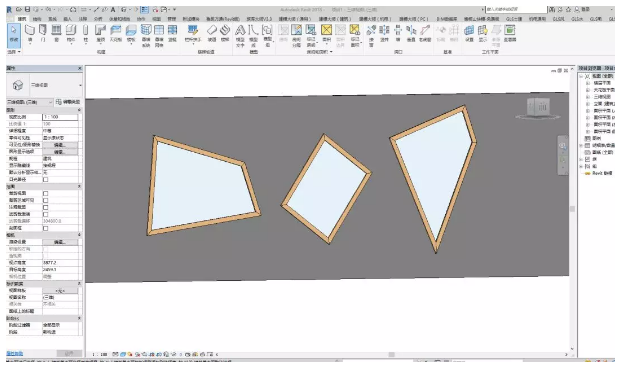The height and width of the screenshot is (368, 622).
Task: Toggle the Section Box checkbox
Action: pos(46,228)
